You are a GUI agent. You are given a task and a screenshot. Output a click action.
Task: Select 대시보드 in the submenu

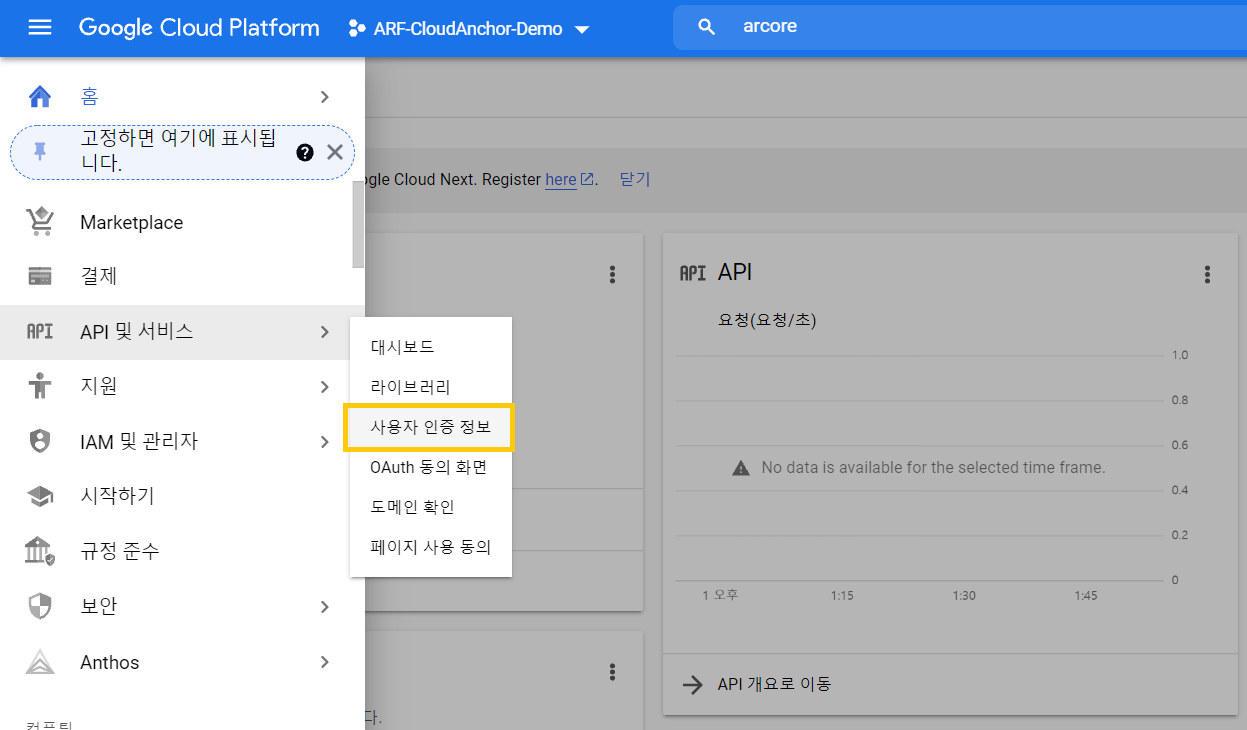coord(431,347)
